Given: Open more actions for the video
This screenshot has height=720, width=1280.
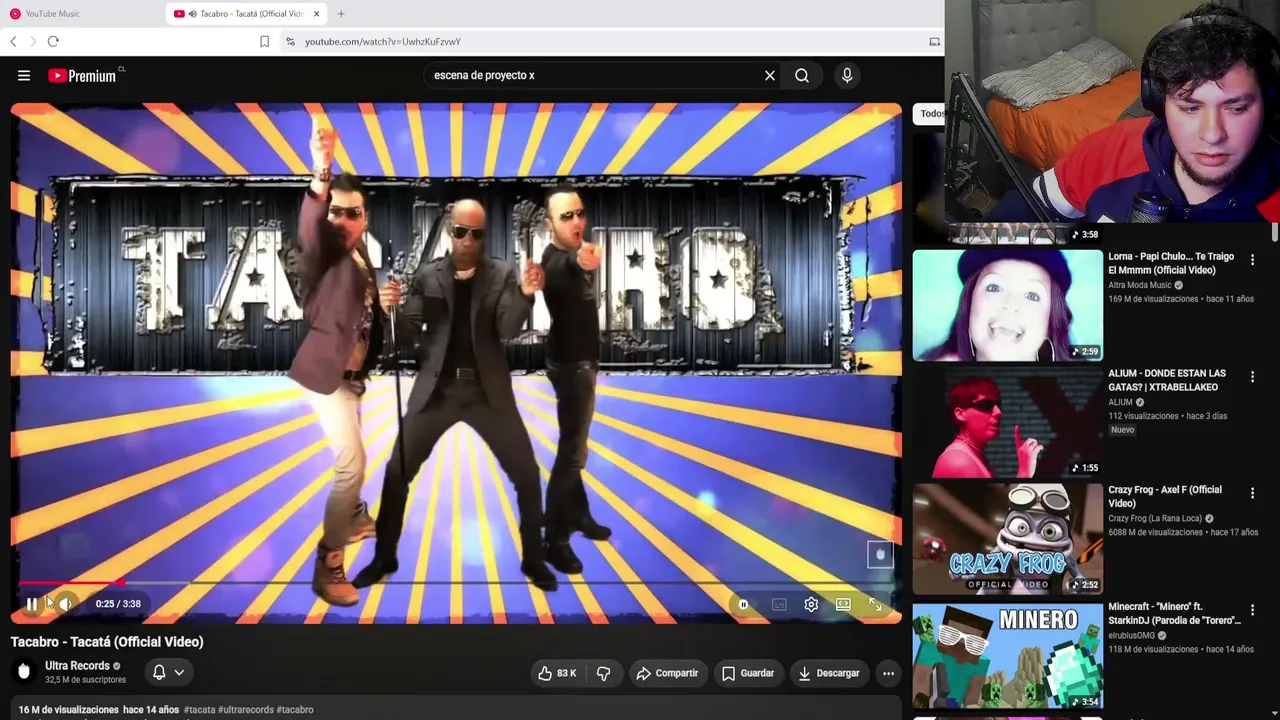Looking at the screenshot, I should (888, 673).
